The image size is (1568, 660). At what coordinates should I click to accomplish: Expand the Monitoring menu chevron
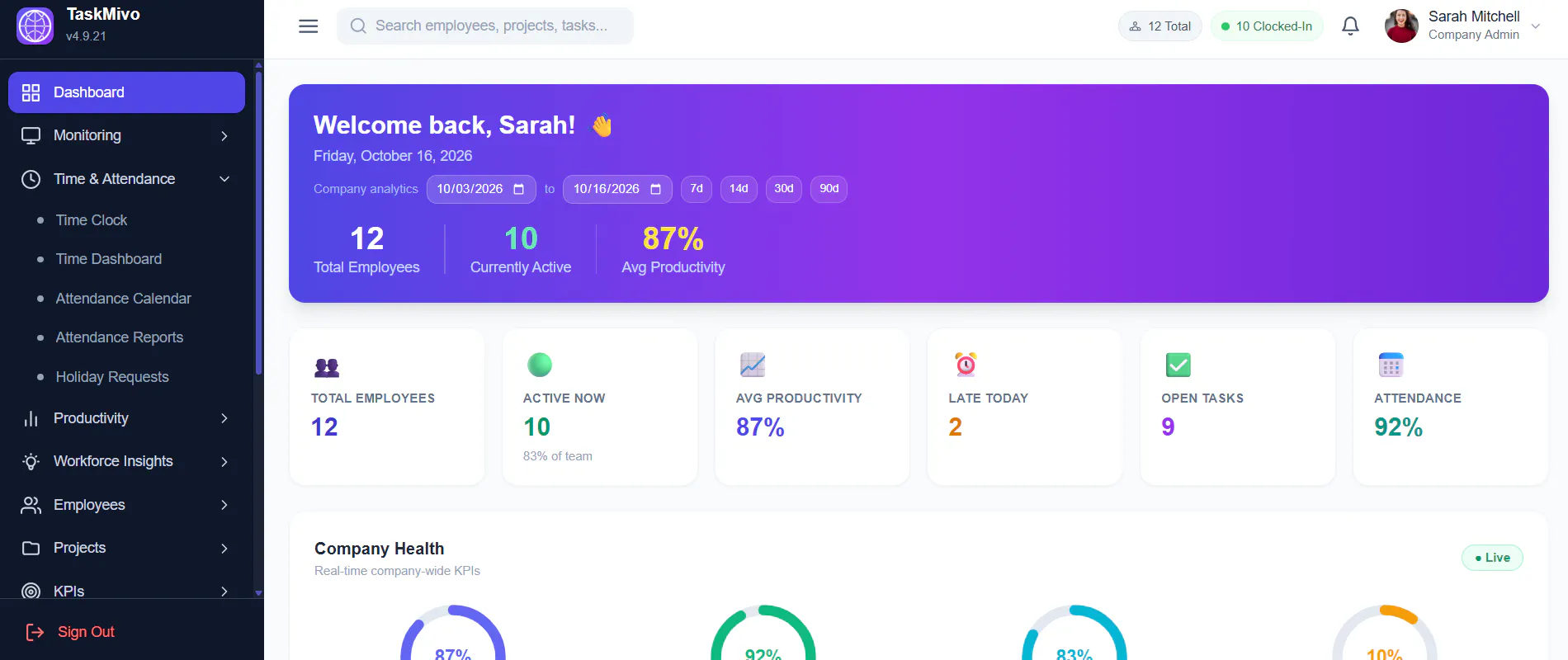[224, 135]
